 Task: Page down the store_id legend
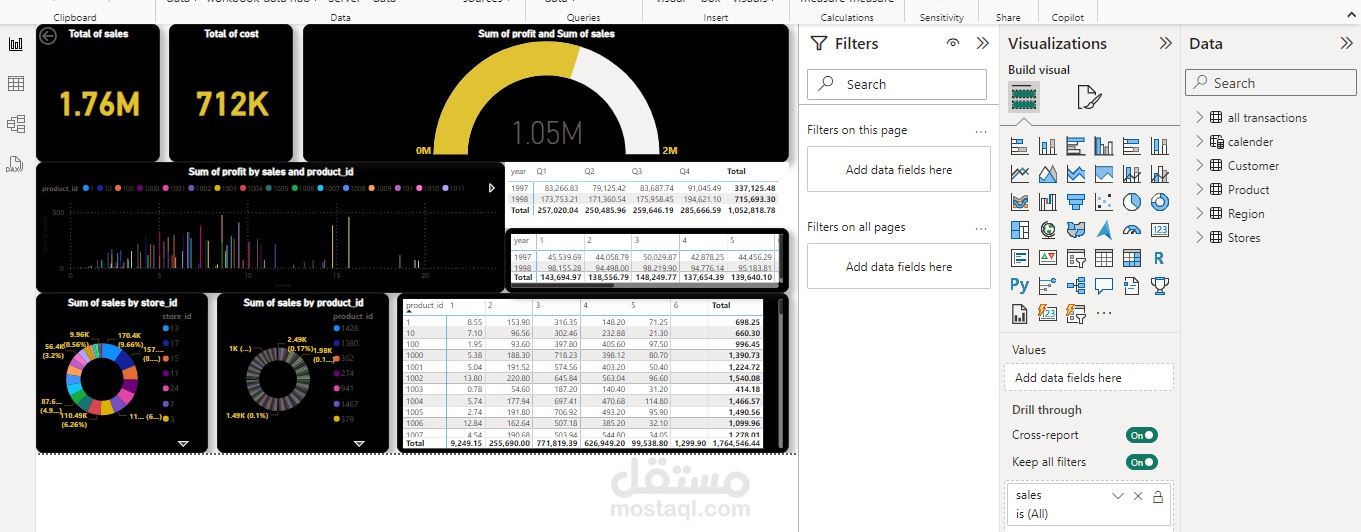coord(183,443)
